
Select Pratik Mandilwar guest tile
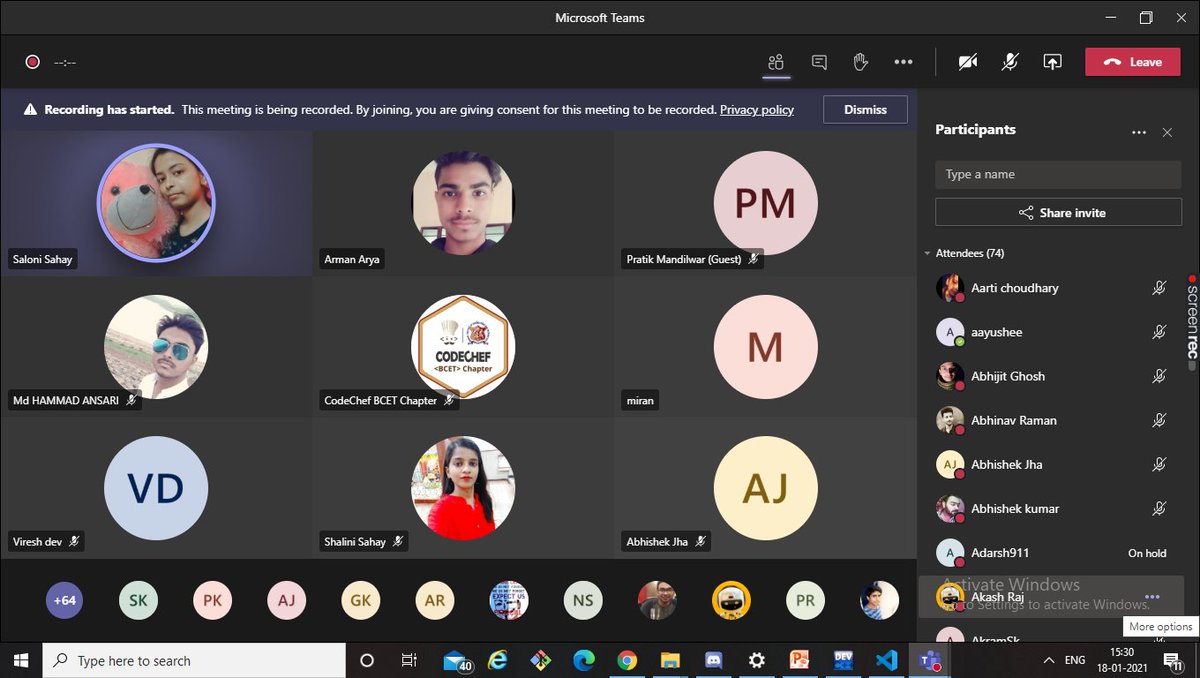[765, 203]
